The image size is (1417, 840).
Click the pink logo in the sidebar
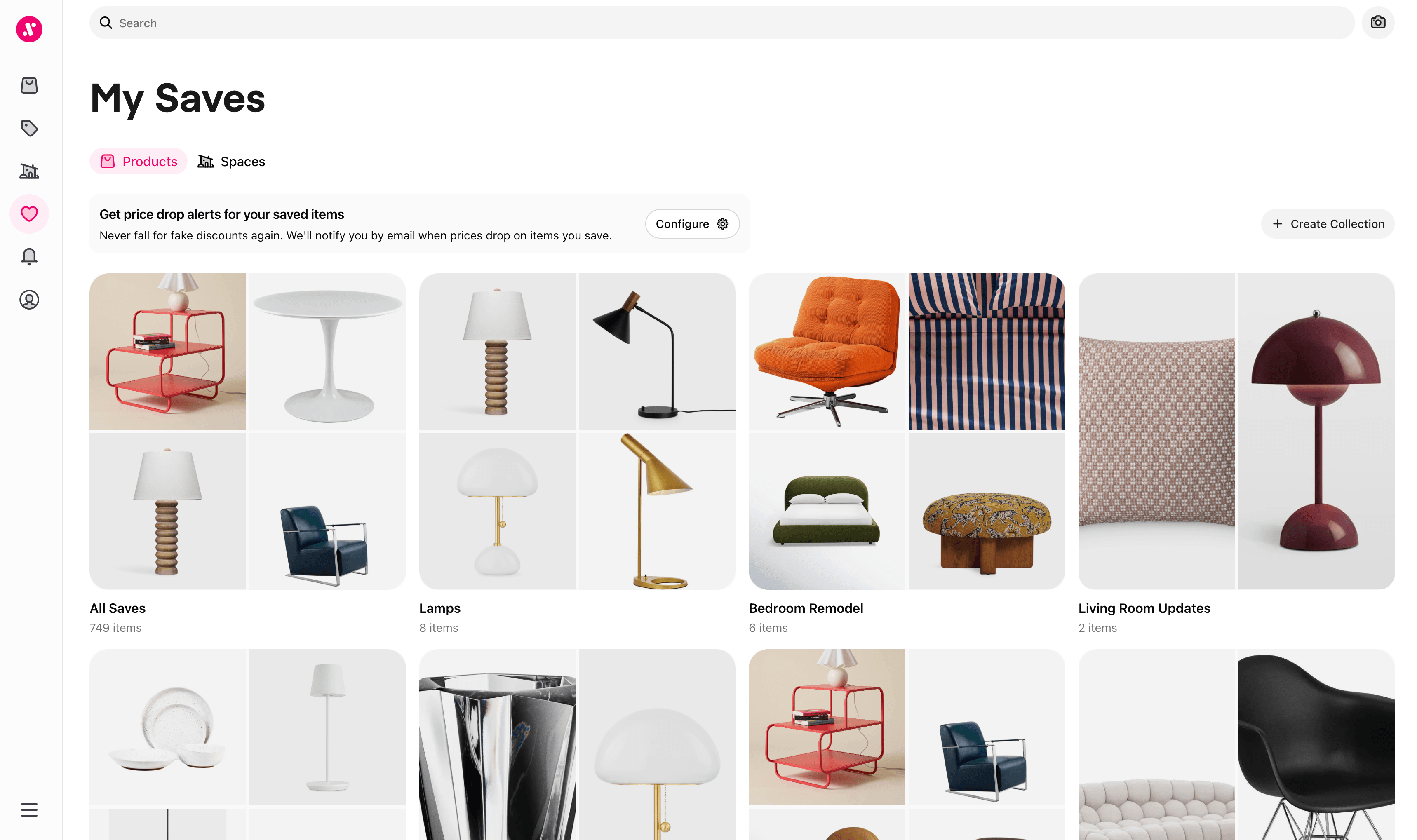tap(29, 29)
